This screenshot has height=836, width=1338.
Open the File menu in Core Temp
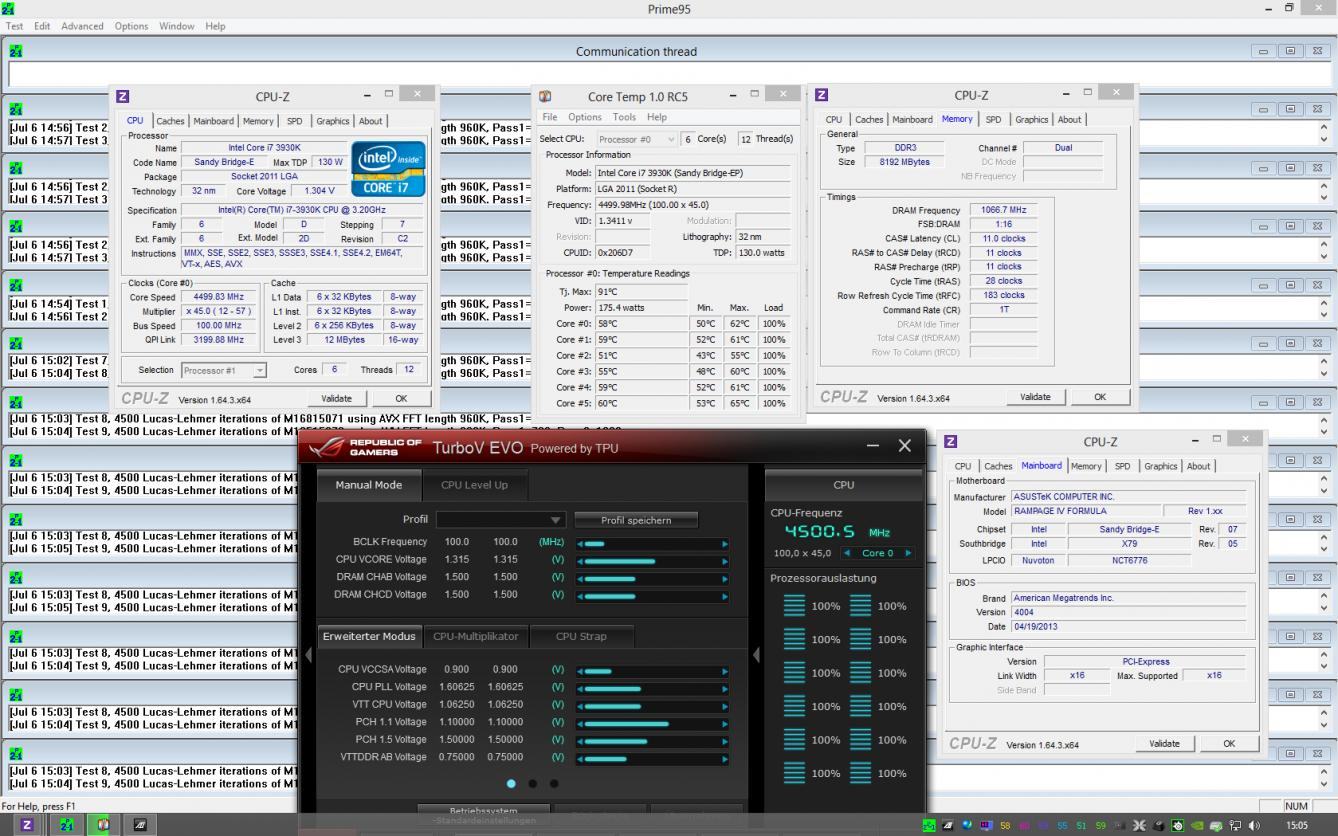tap(550, 117)
